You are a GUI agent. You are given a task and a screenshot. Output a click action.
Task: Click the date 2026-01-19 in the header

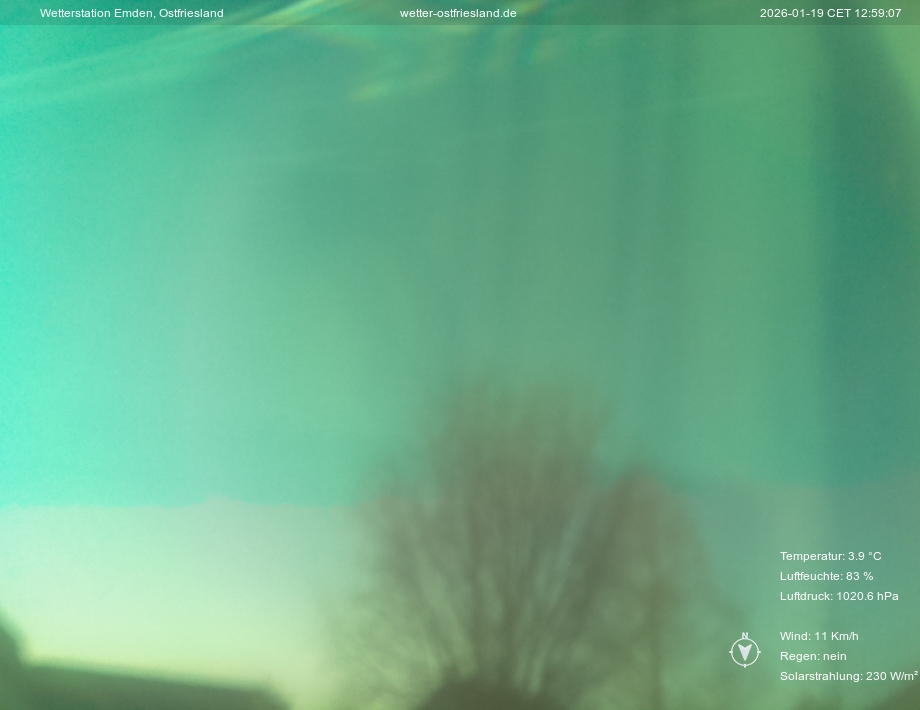(x=790, y=13)
